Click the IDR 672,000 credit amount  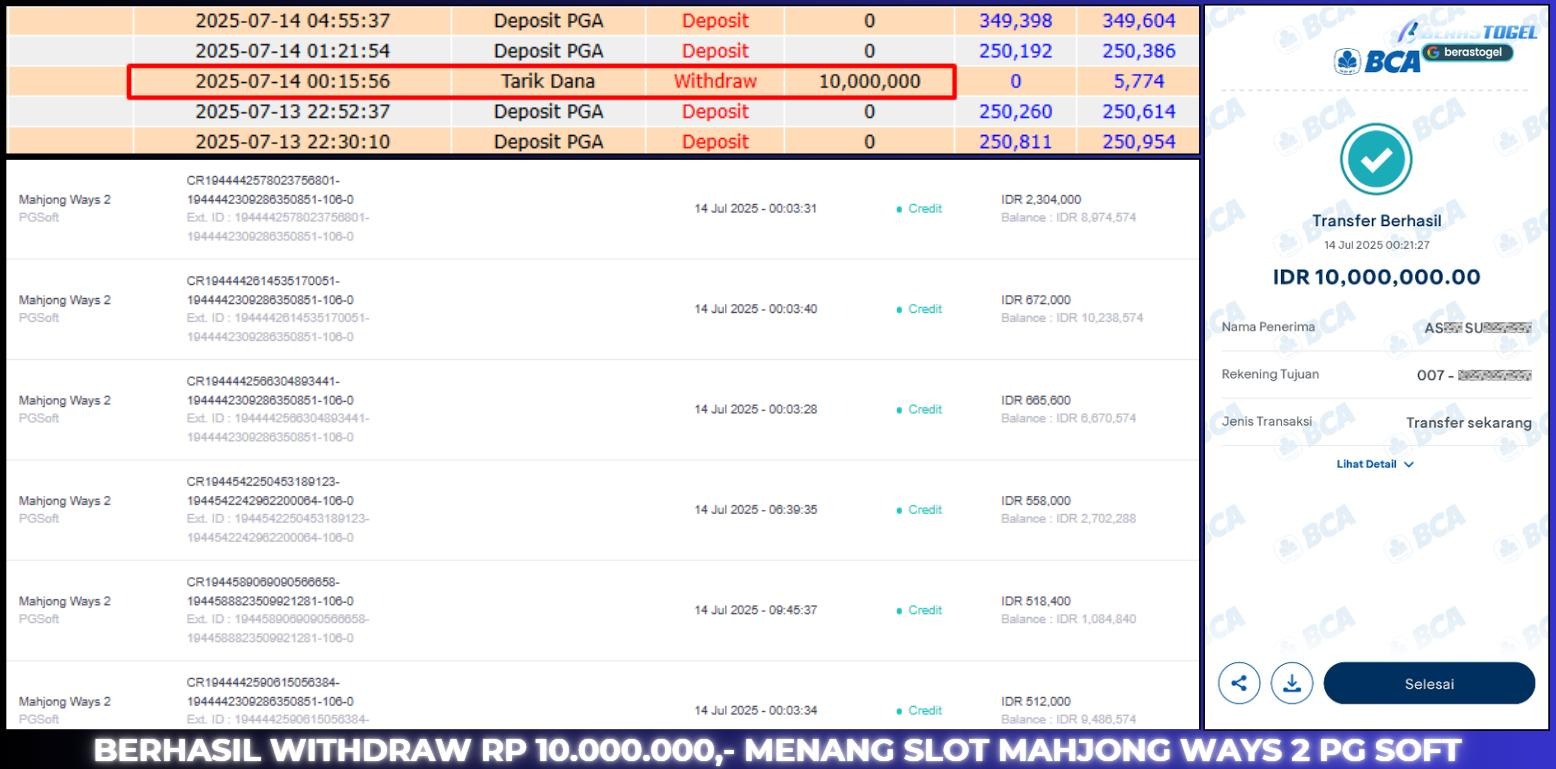[x=1036, y=300]
